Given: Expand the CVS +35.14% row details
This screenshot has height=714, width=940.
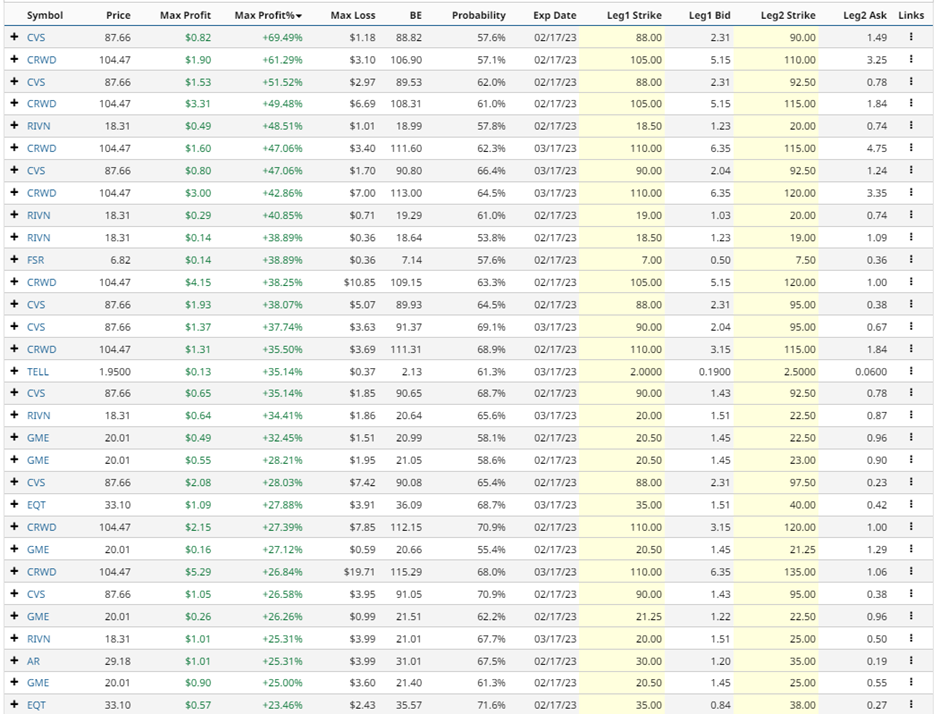Looking at the screenshot, I should coord(14,393).
